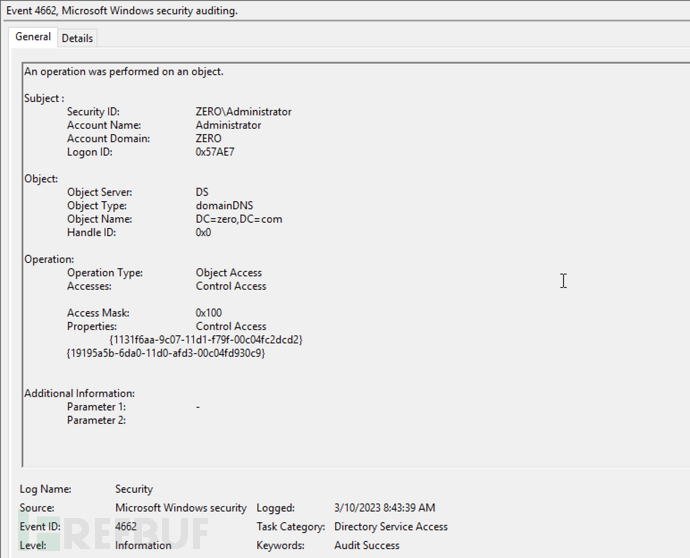690x558 pixels.
Task: Select Accesses value Control Access
Action: (x=231, y=286)
